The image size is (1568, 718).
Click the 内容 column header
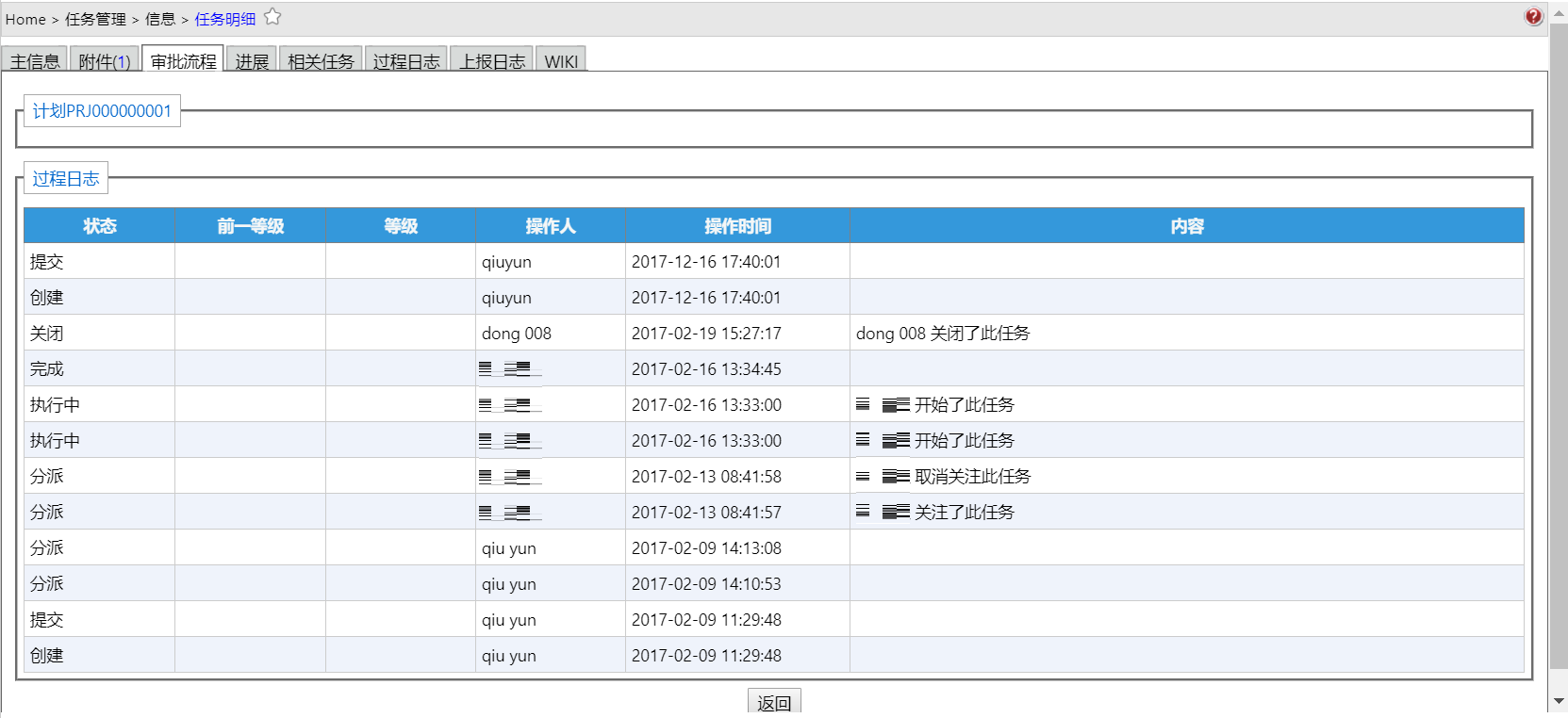pos(1187,226)
